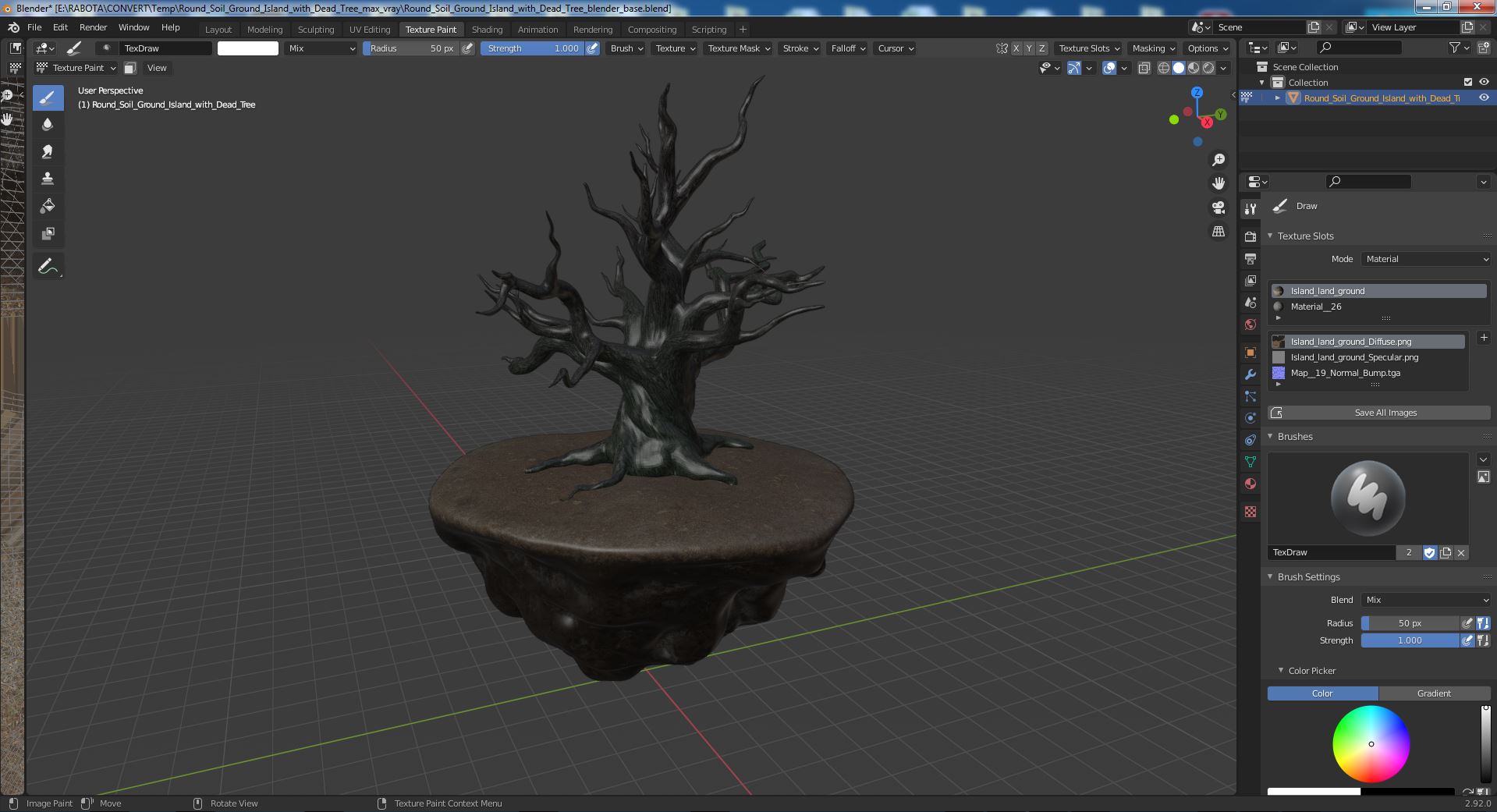Open the Falloff dropdown

click(848, 48)
